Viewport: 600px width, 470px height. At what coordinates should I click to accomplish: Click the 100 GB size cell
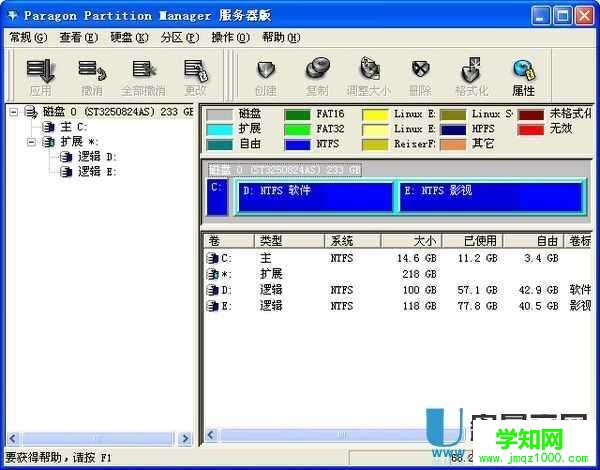[x=419, y=290]
